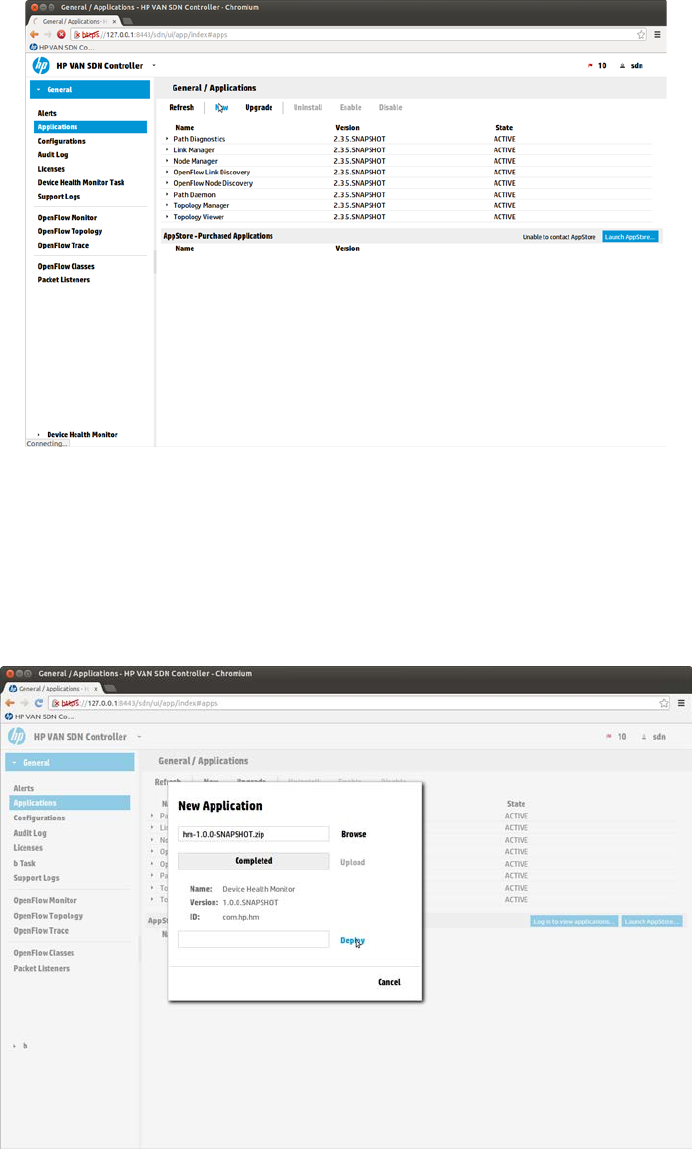Image resolution: width=692 pixels, height=1149 pixels.
Task: Go back in the window showing New Application dialog
Action: coord(10,703)
